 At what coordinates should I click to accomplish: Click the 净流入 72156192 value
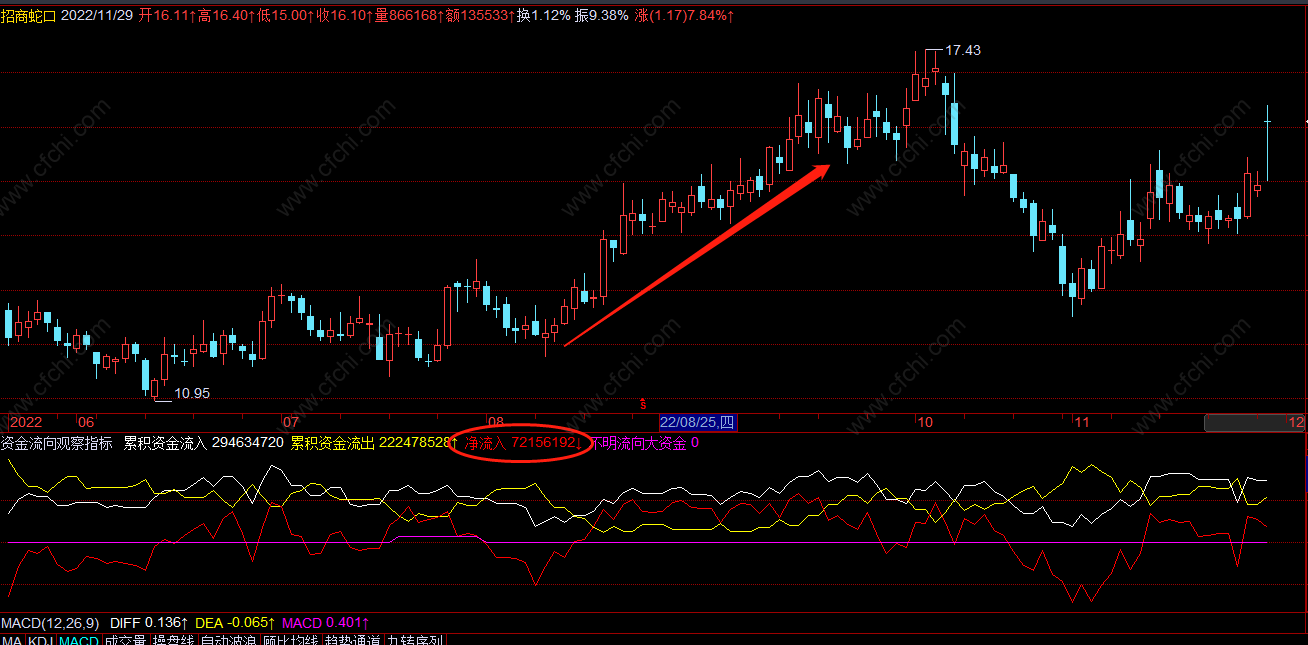coord(522,443)
